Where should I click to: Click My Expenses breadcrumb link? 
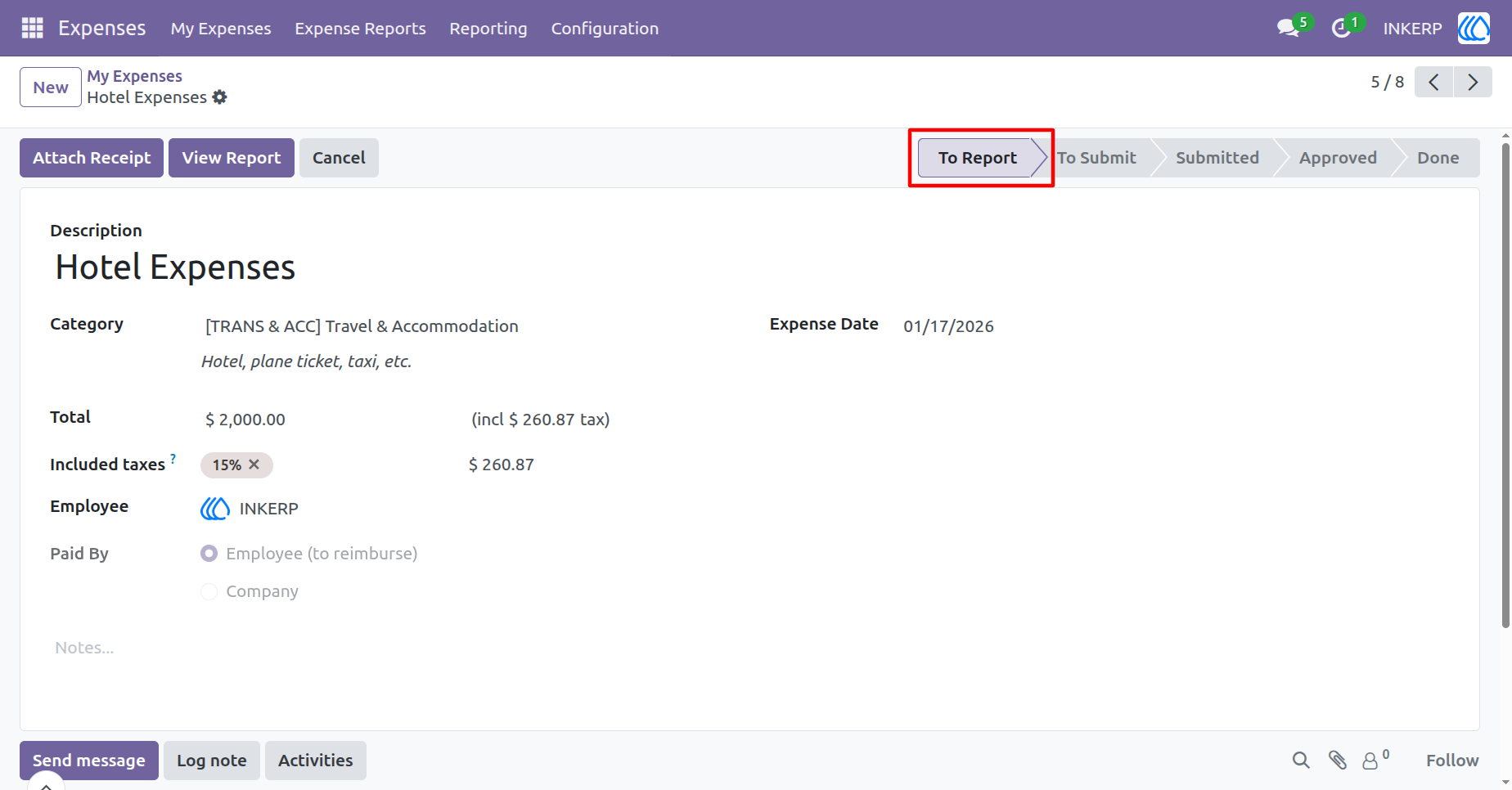pos(135,76)
